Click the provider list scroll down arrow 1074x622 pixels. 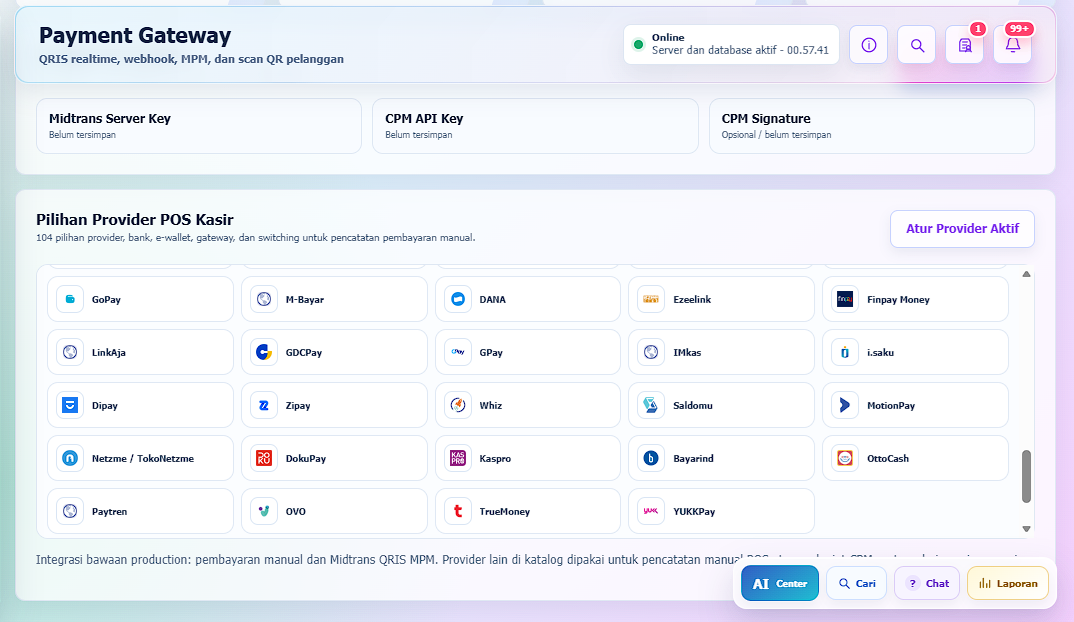[1026, 529]
